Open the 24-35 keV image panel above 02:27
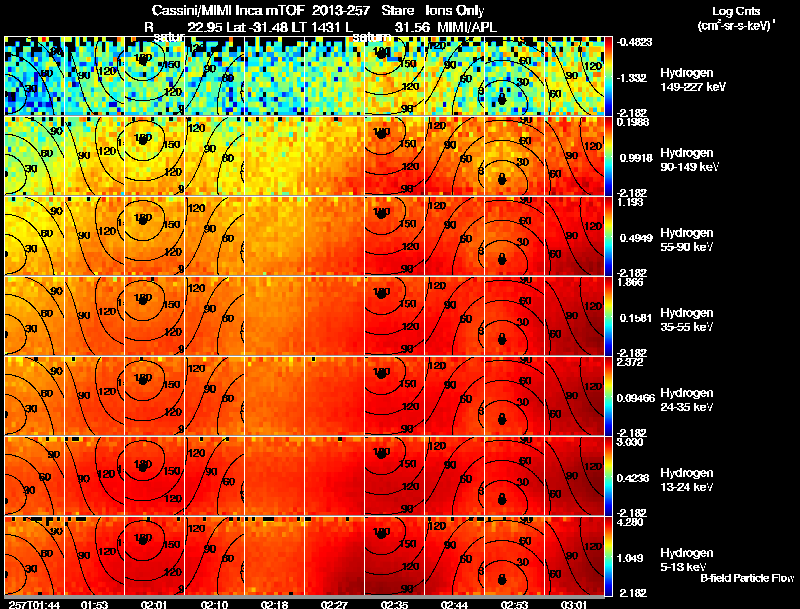 coord(334,396)
